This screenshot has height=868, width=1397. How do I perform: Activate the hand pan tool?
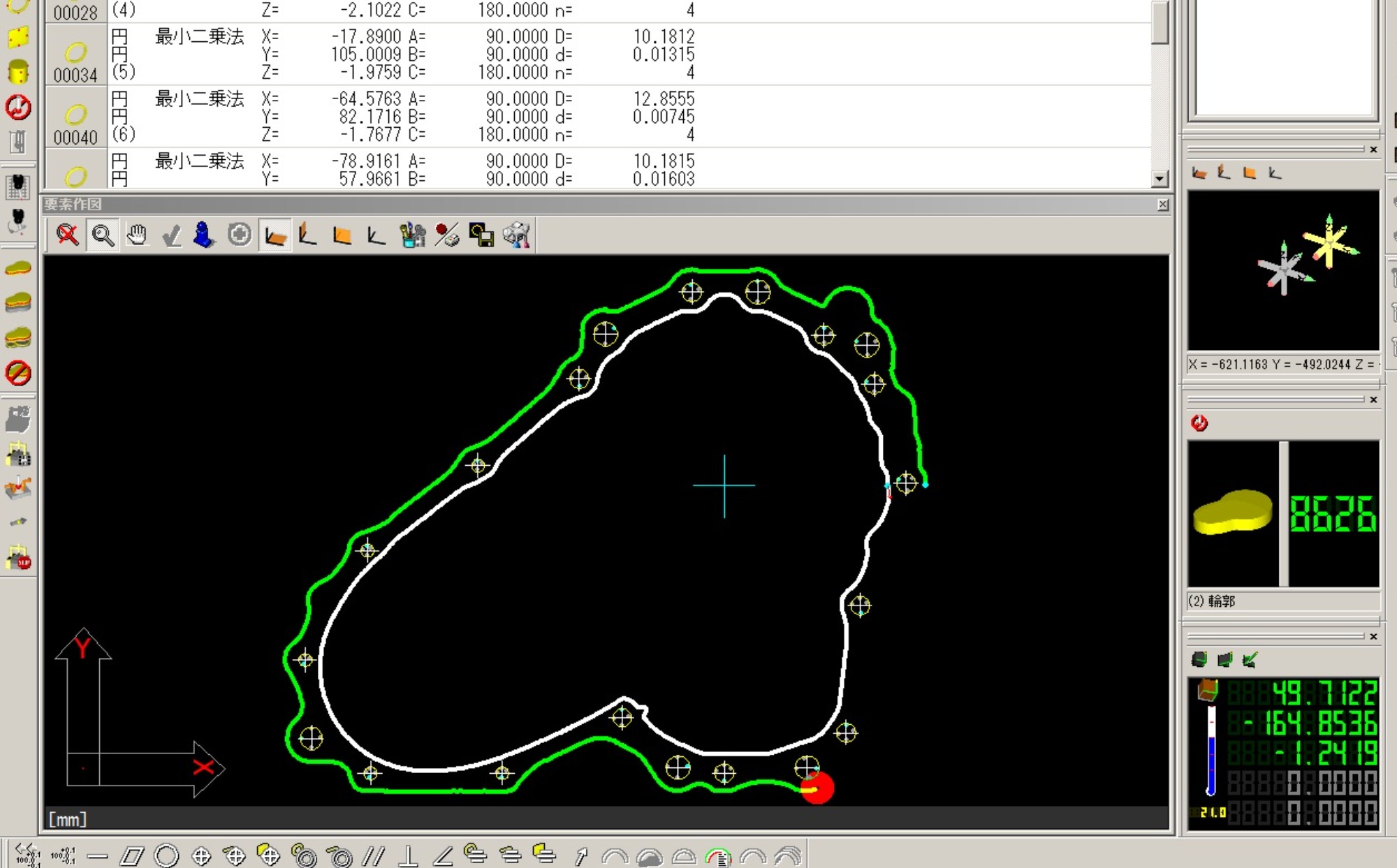pos(137,235)
